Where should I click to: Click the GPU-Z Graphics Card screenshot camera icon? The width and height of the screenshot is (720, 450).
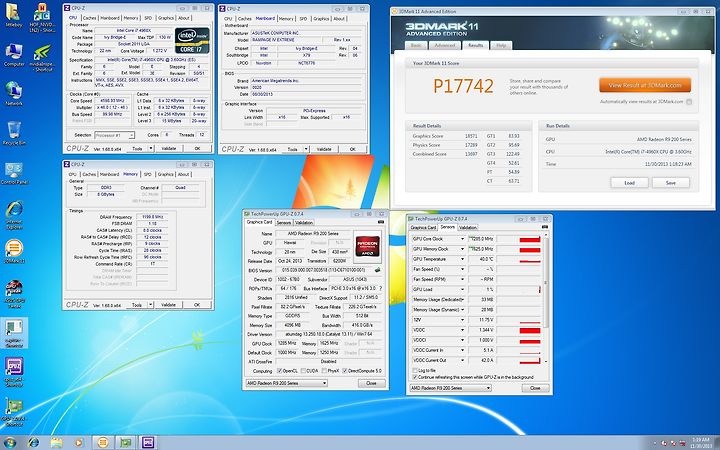[x=381, y=222]
